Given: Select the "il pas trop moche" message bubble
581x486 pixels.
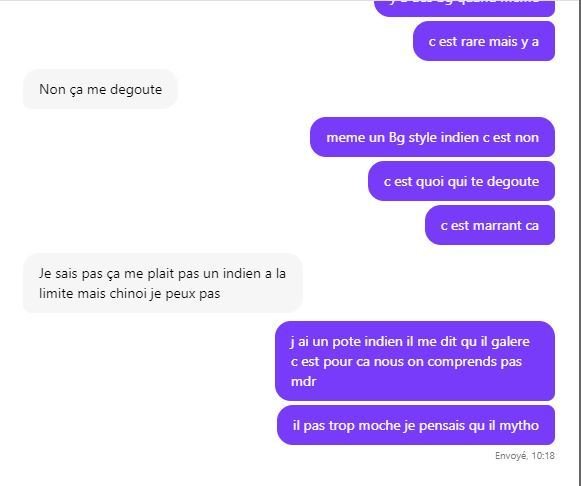Looking at the screenshot, I should click(x=416, y=425).
